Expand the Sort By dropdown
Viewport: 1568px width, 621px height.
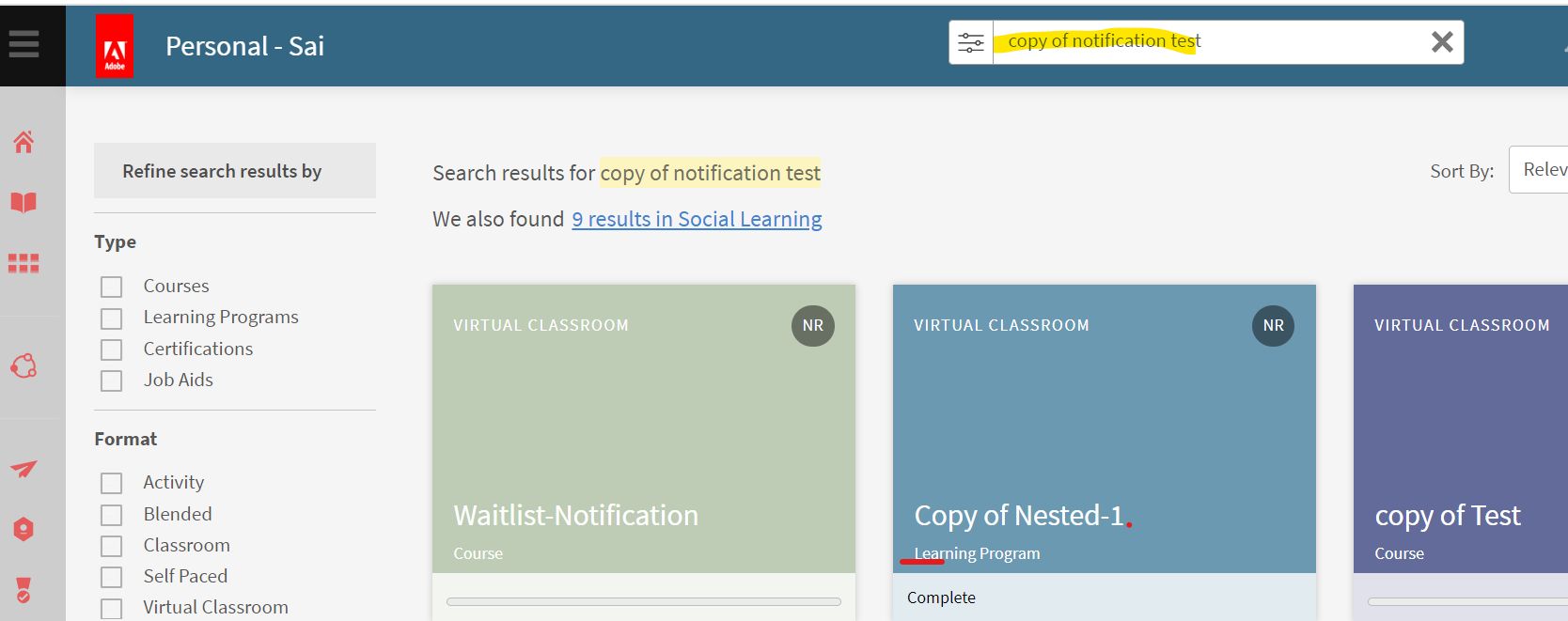[1542, 170]
